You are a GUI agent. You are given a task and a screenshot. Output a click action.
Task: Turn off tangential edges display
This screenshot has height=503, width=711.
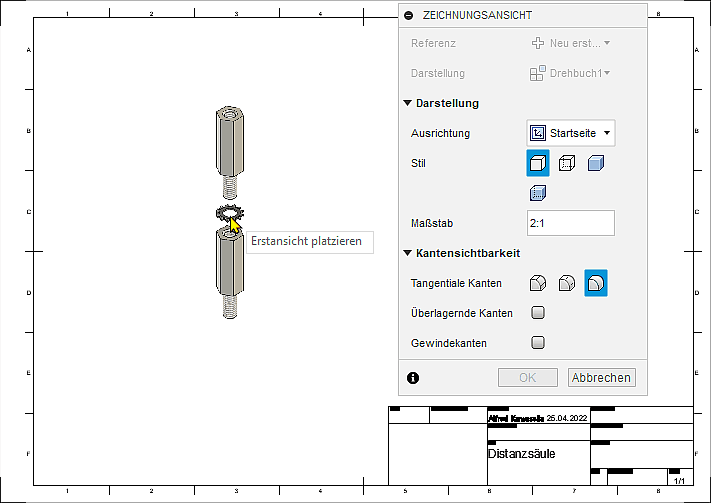(x=596, y=283)
